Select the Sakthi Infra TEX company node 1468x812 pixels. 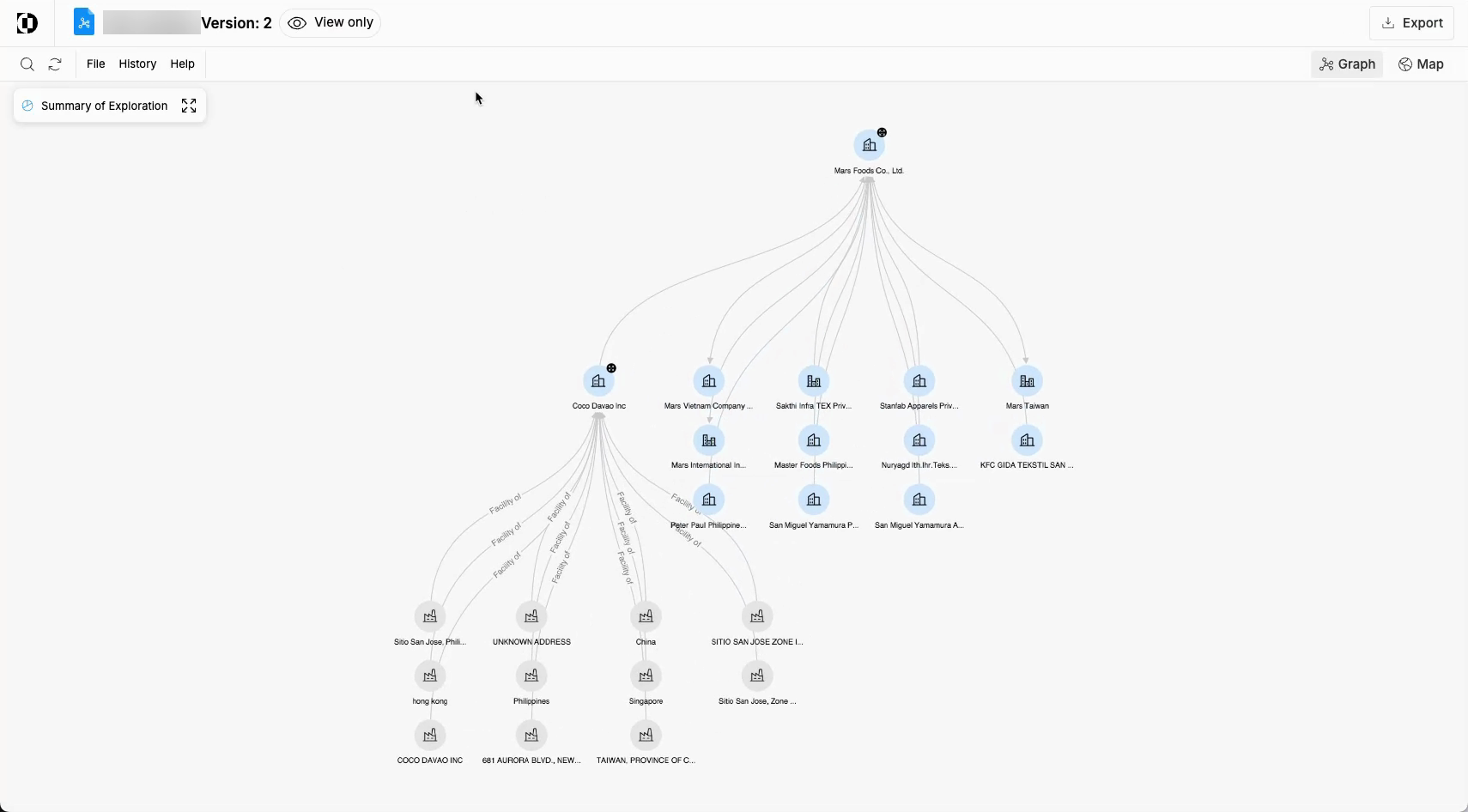(x=814, y=381)
